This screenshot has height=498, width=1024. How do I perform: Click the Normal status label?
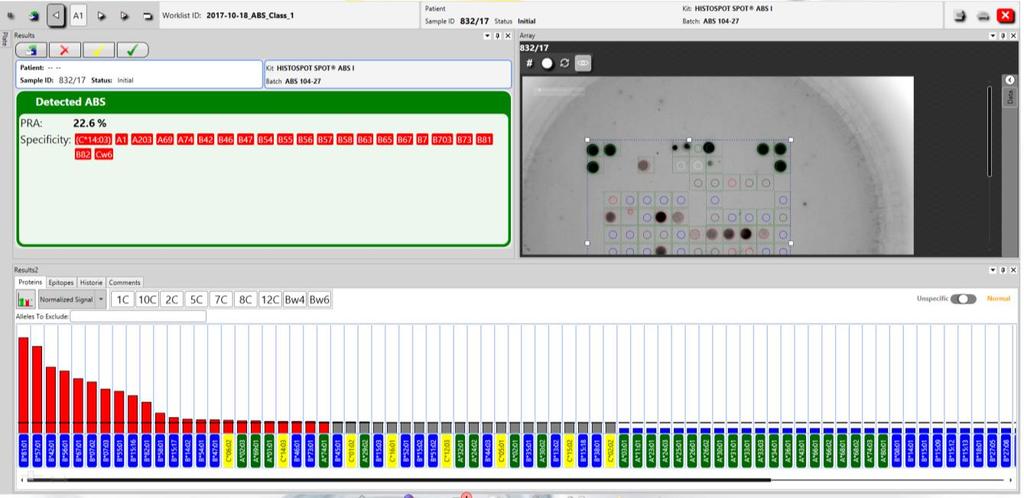999,299
